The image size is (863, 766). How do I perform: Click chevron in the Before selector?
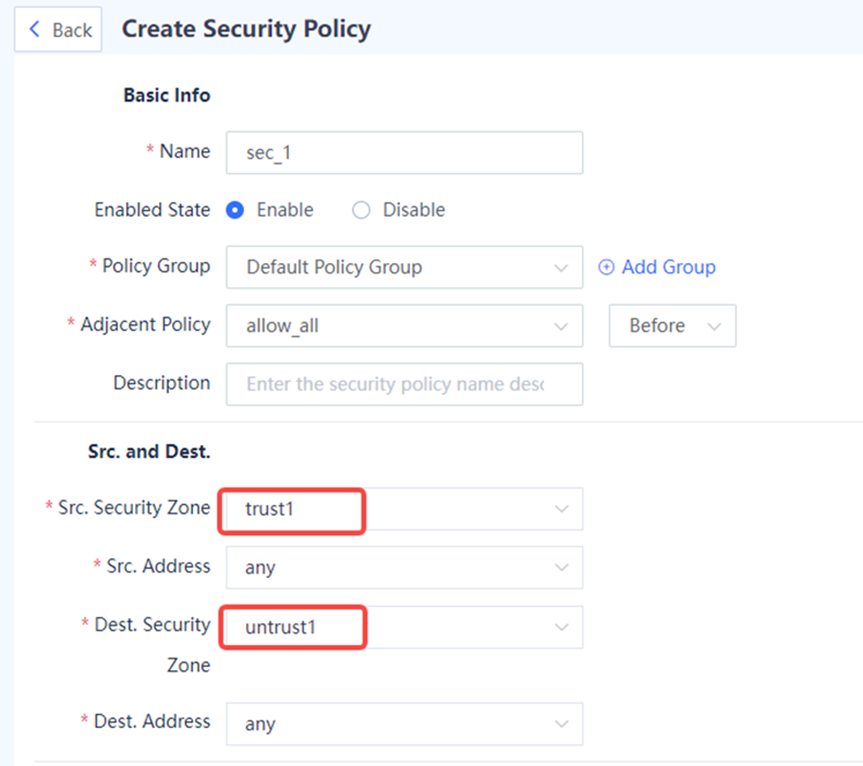point(714,326)
